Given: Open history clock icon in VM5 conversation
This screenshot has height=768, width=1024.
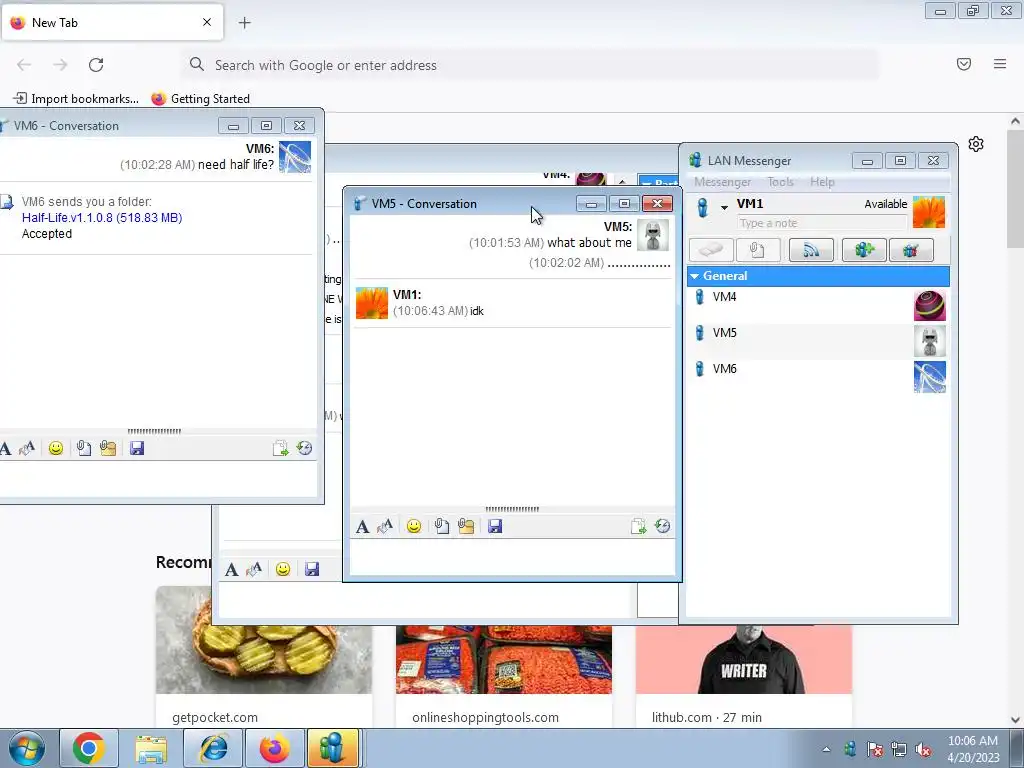Looking at the screenshot, I should click(x=662, y=526).
